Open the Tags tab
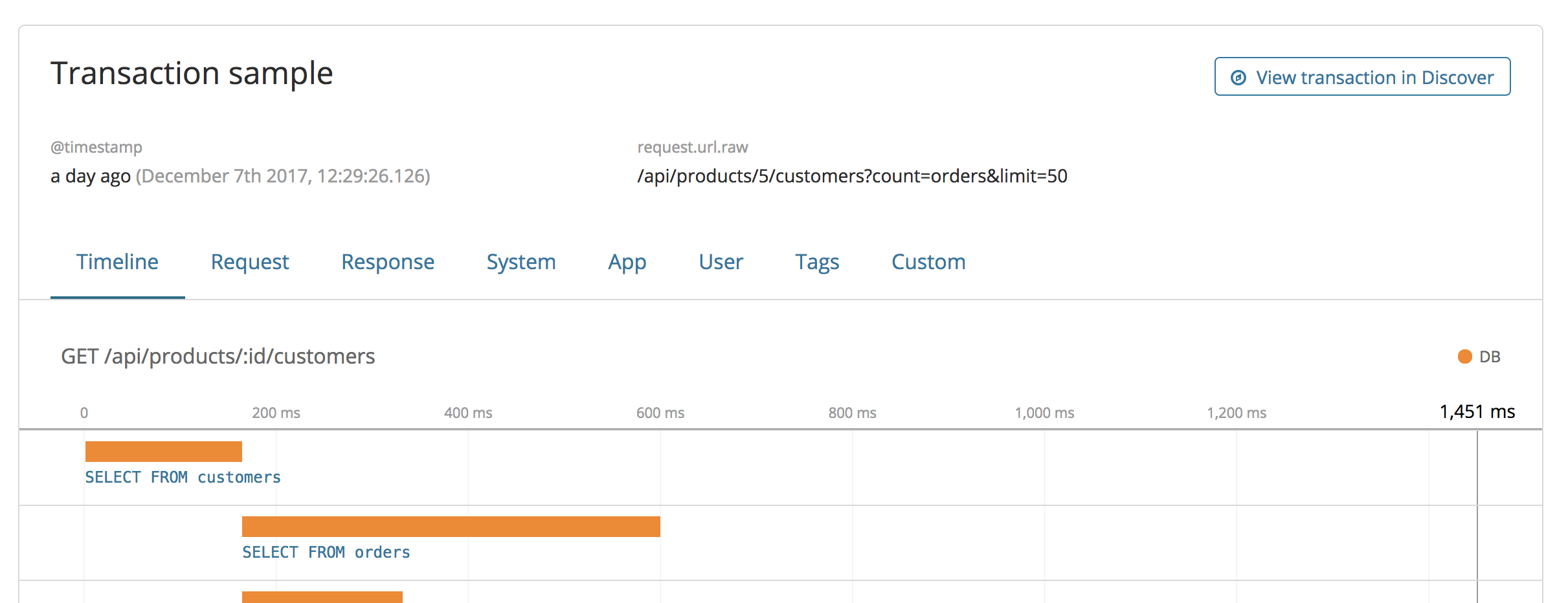The width and height of the screenshot is (1568, 603). pos(817,261)
